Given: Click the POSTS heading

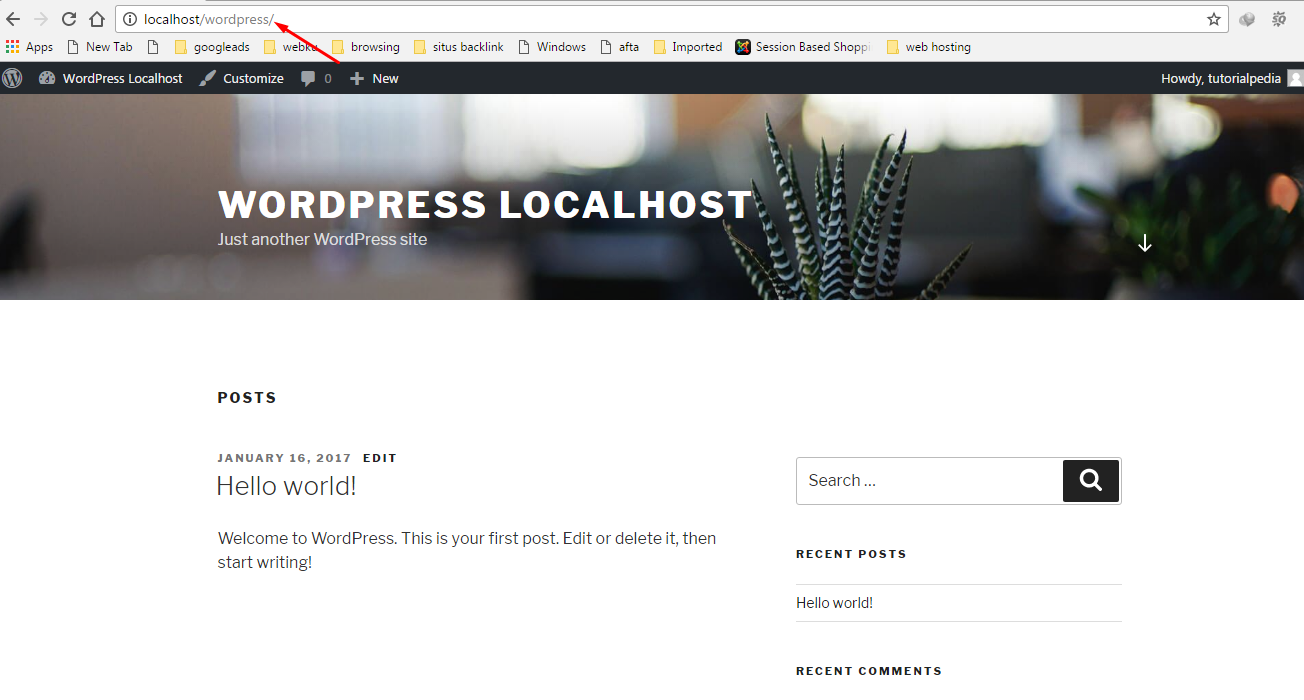Looking at the screenshot, I should 247,398.
